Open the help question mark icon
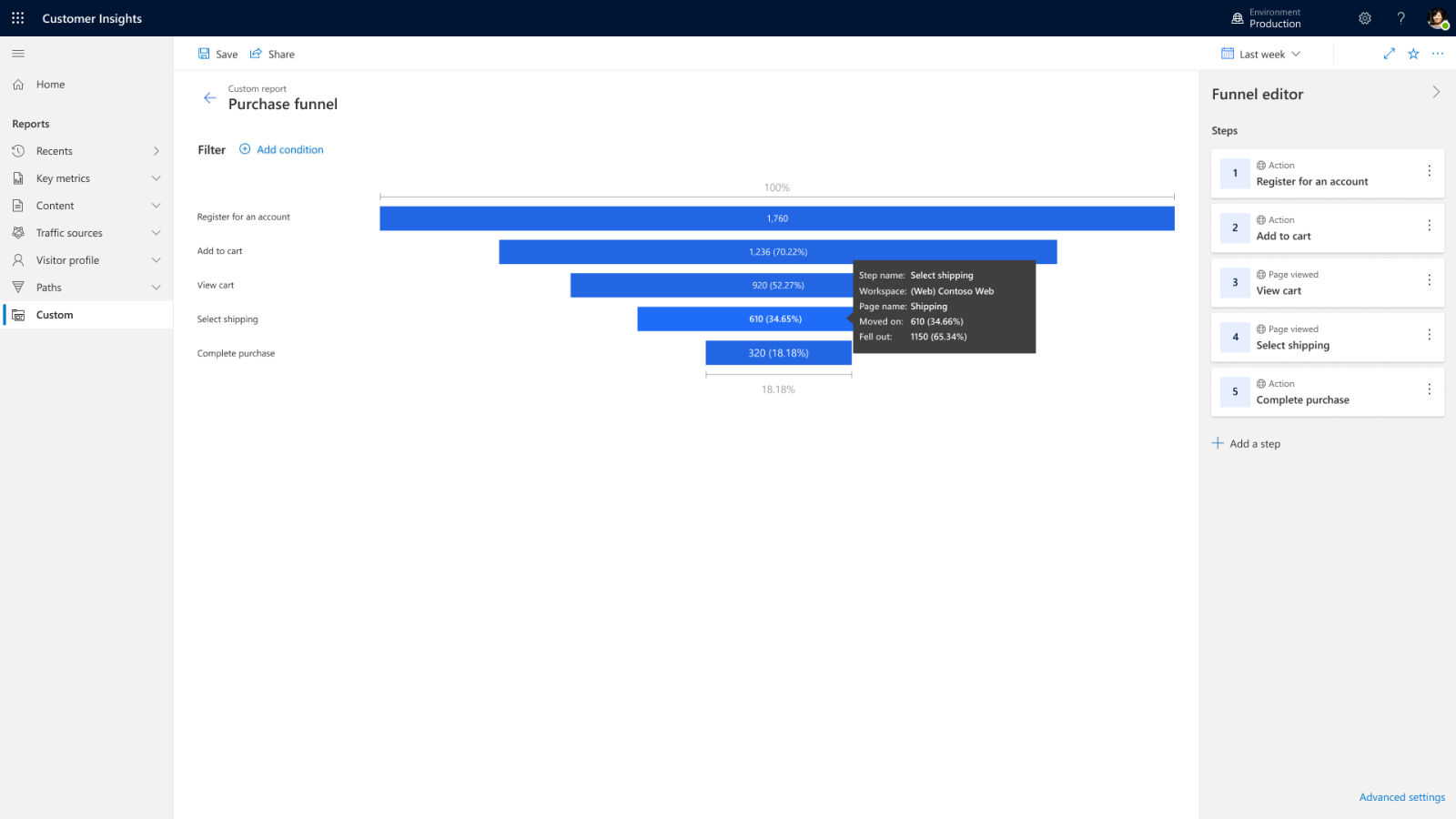 [x=1401, y=18]
